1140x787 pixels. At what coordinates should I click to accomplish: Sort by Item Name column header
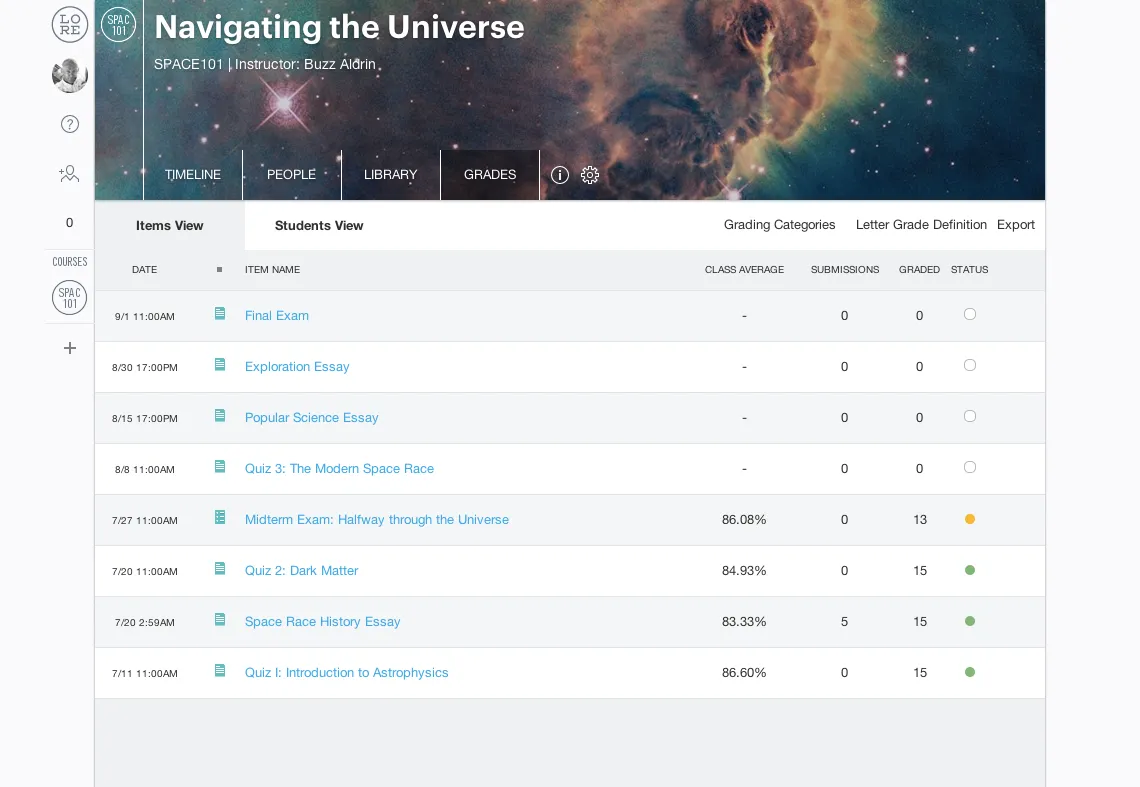[273, 270]
